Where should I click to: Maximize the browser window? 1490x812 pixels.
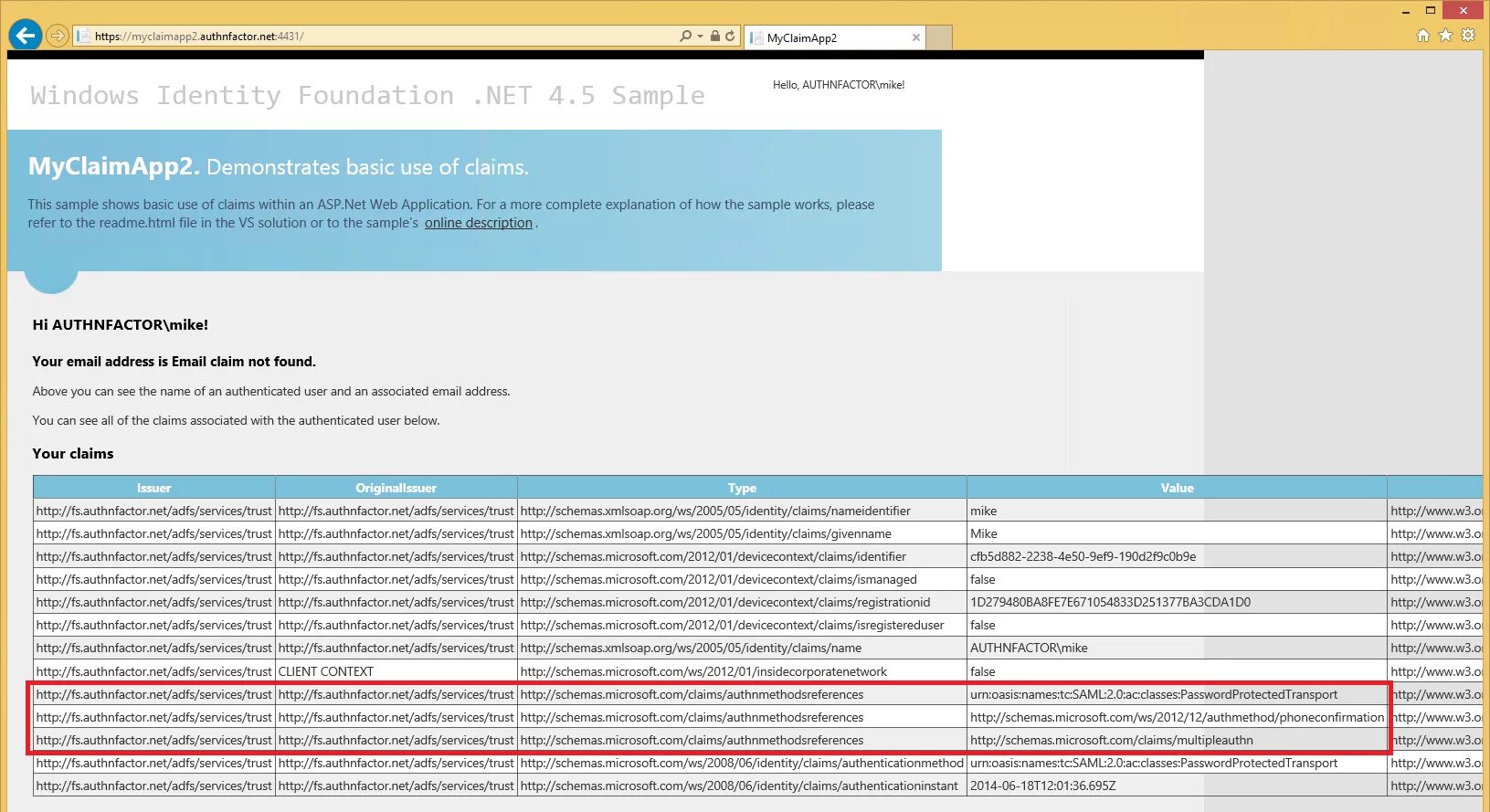(x=1431, y=11)
